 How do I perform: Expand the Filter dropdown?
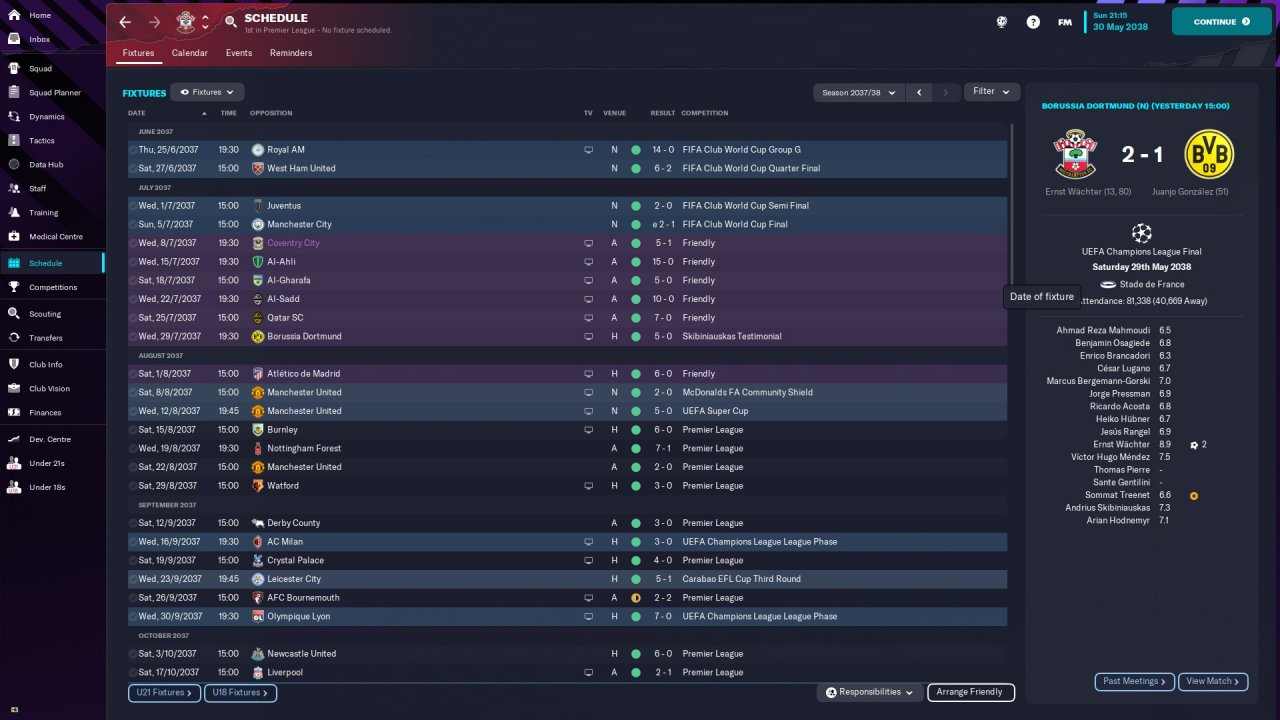pyautogui.click(x=992, y=92)
